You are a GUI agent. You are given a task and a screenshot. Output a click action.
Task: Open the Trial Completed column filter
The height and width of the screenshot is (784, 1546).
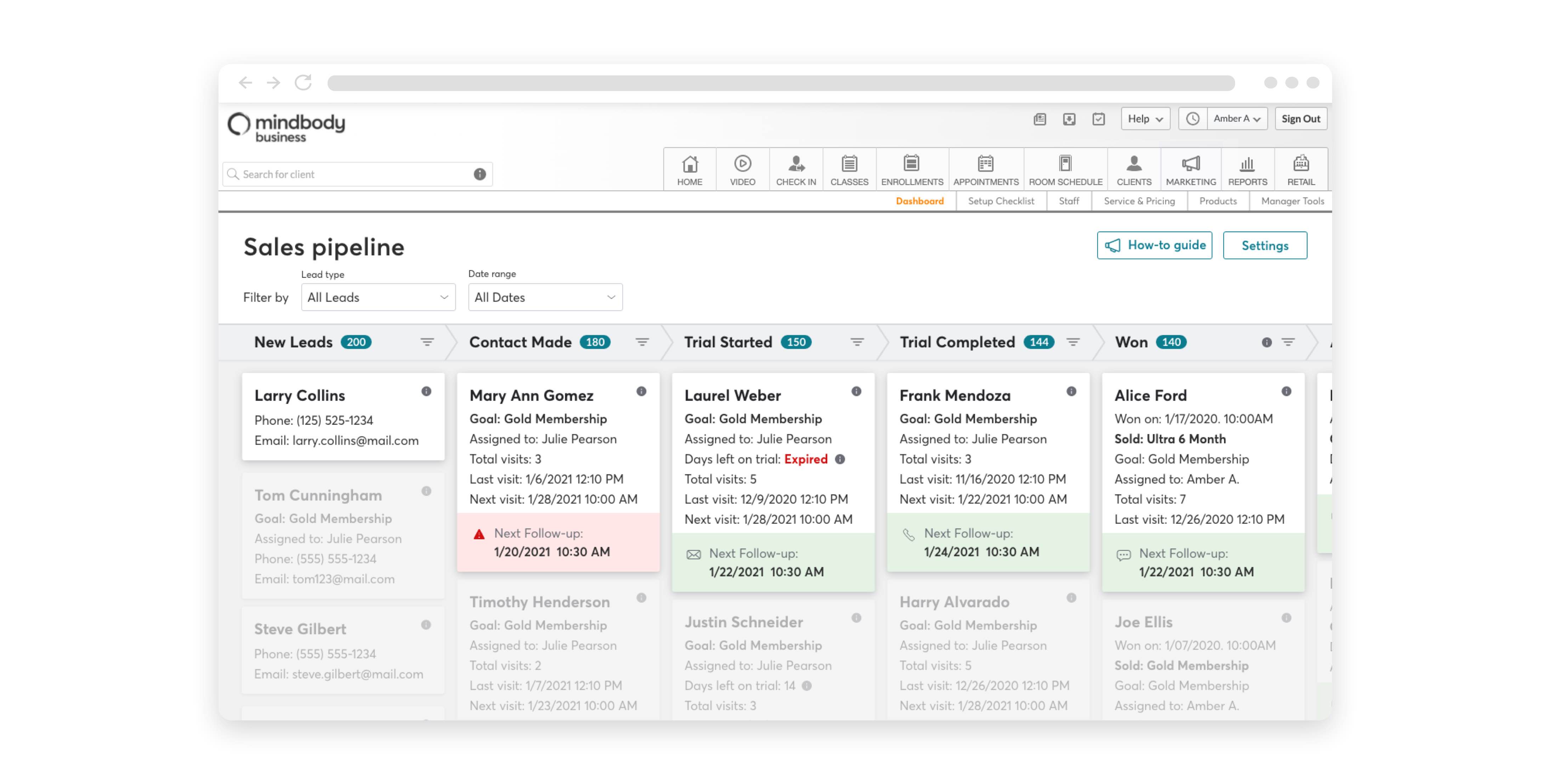(1073, 342)
